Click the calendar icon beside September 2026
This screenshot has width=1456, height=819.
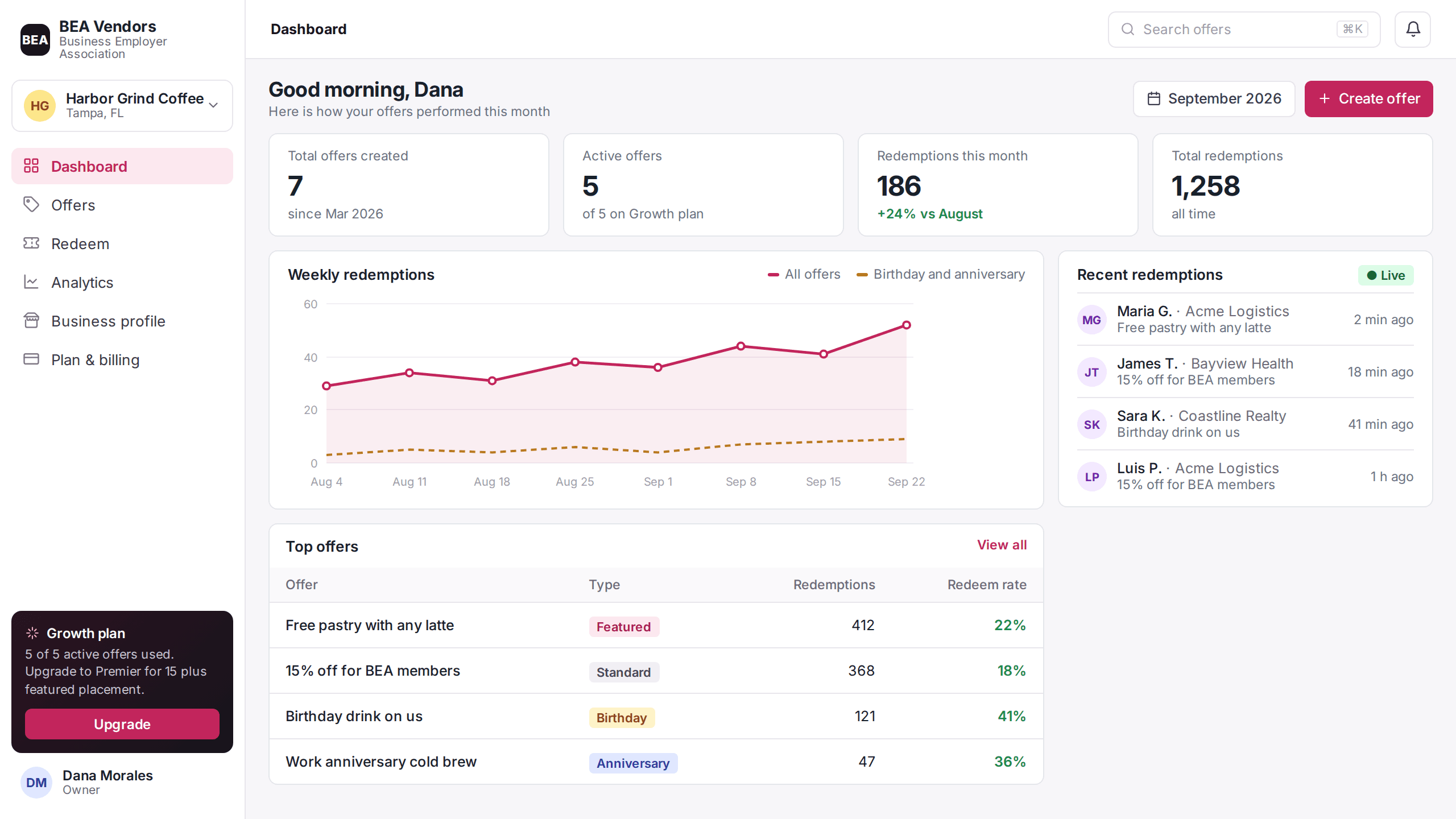tap(1153, 98)
